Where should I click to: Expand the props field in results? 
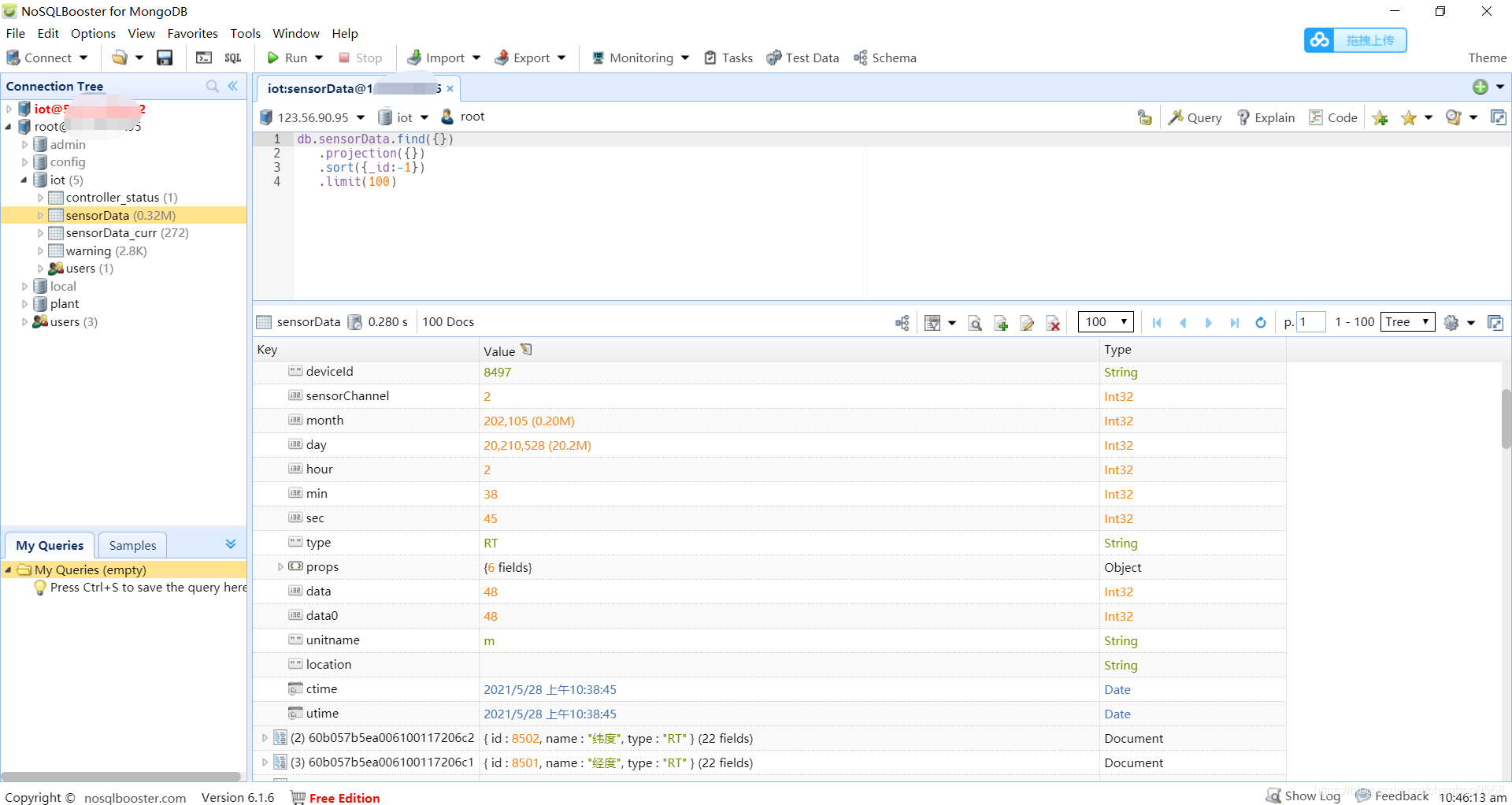pos(280,566)
